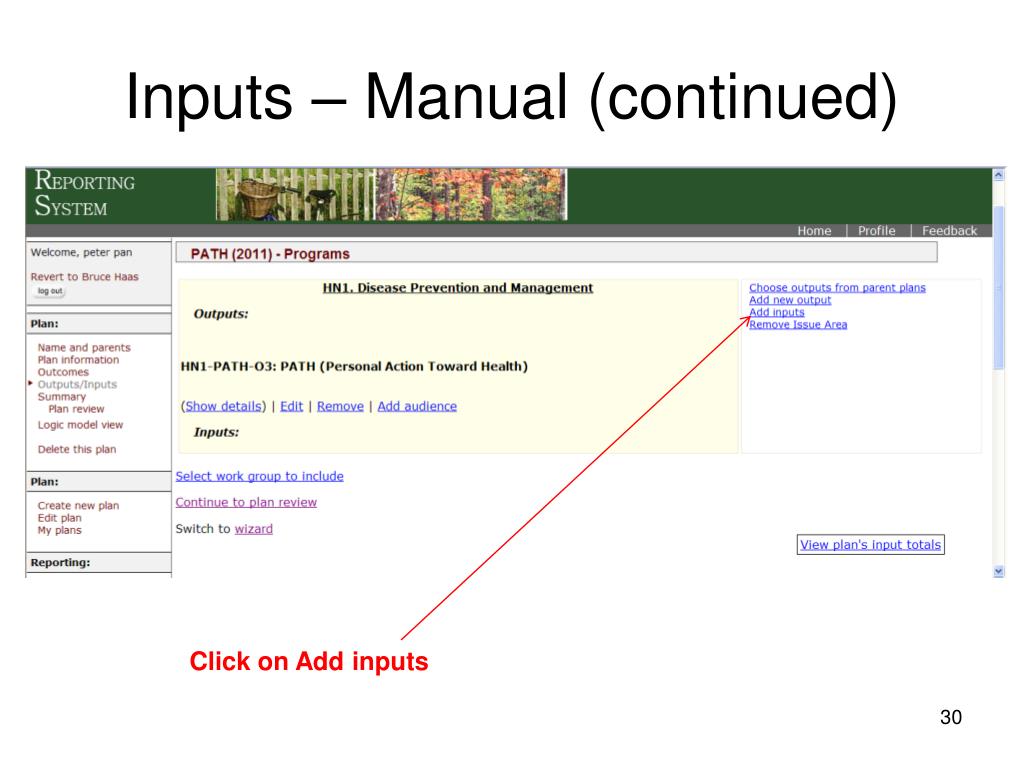
Task: Open Plan information sidebar item
Action: pos(78,360)
